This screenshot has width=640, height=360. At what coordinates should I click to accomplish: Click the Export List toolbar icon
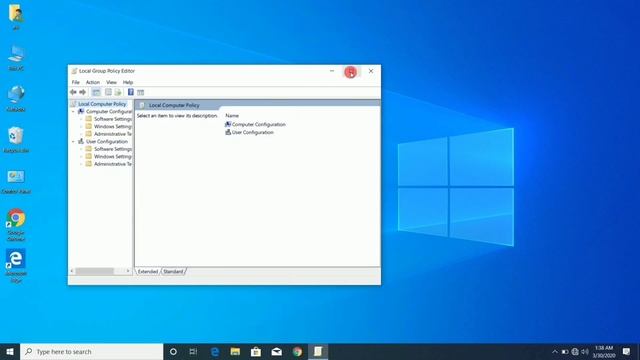coord(118,92)
